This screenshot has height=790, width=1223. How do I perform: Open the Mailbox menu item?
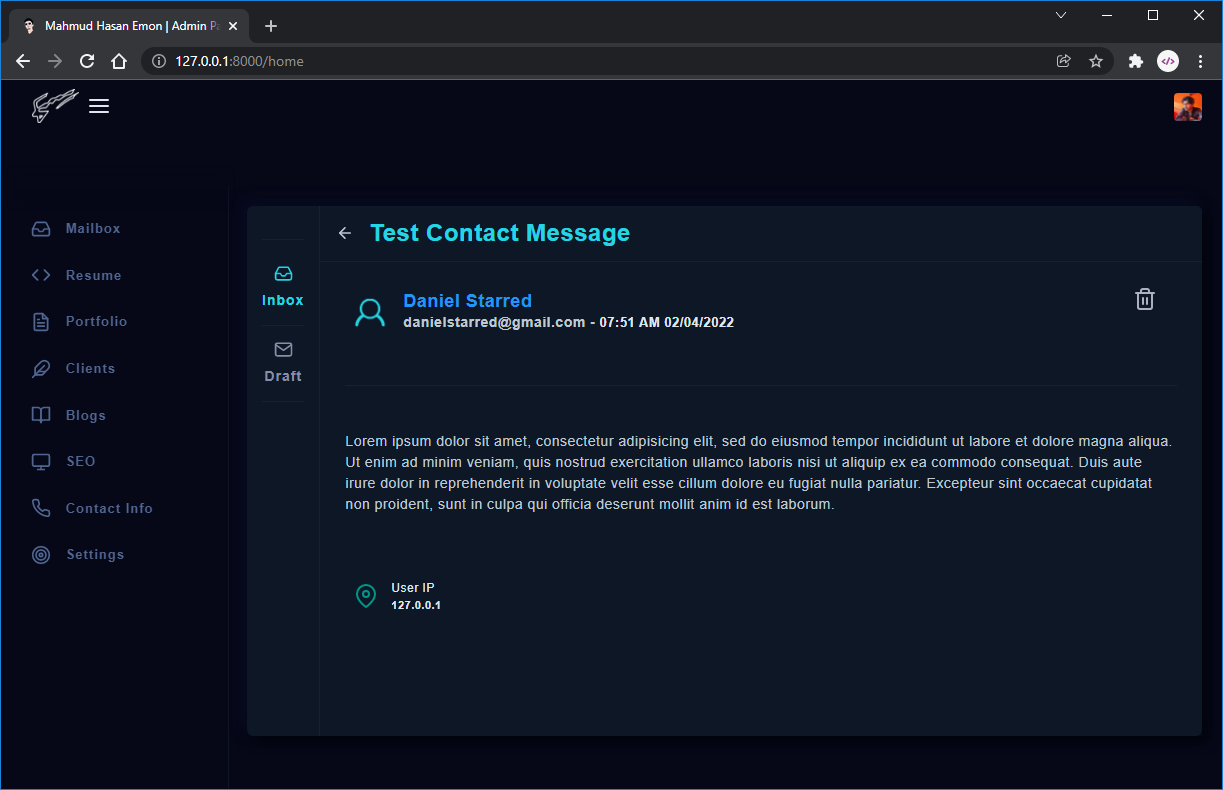click(x=93, y=229)
